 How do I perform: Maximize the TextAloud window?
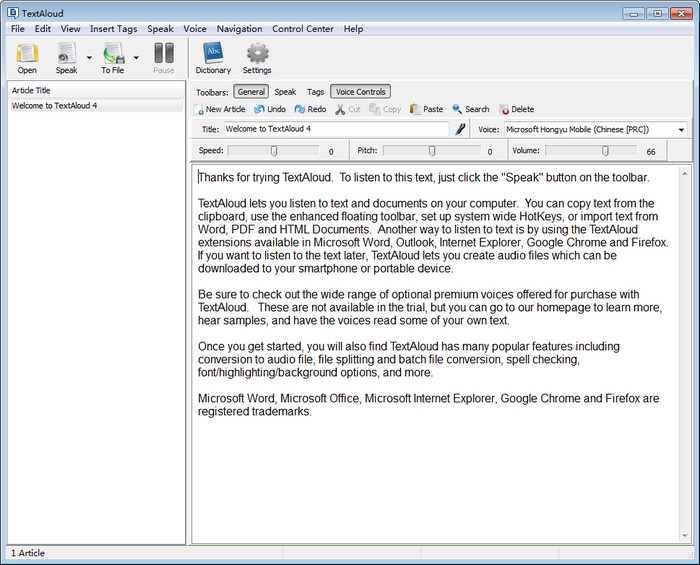(658, 13)
